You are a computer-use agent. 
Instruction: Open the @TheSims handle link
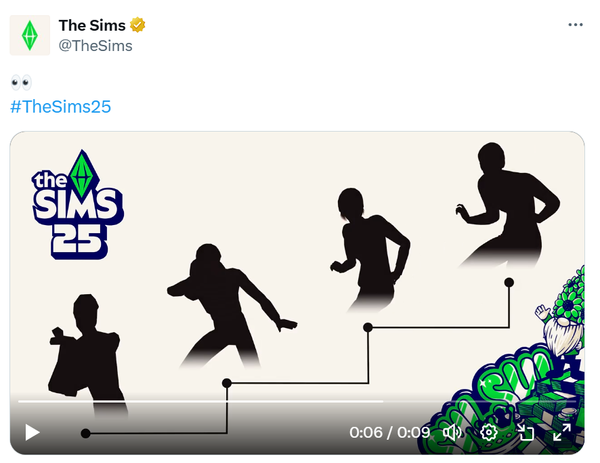coord(95,46)
